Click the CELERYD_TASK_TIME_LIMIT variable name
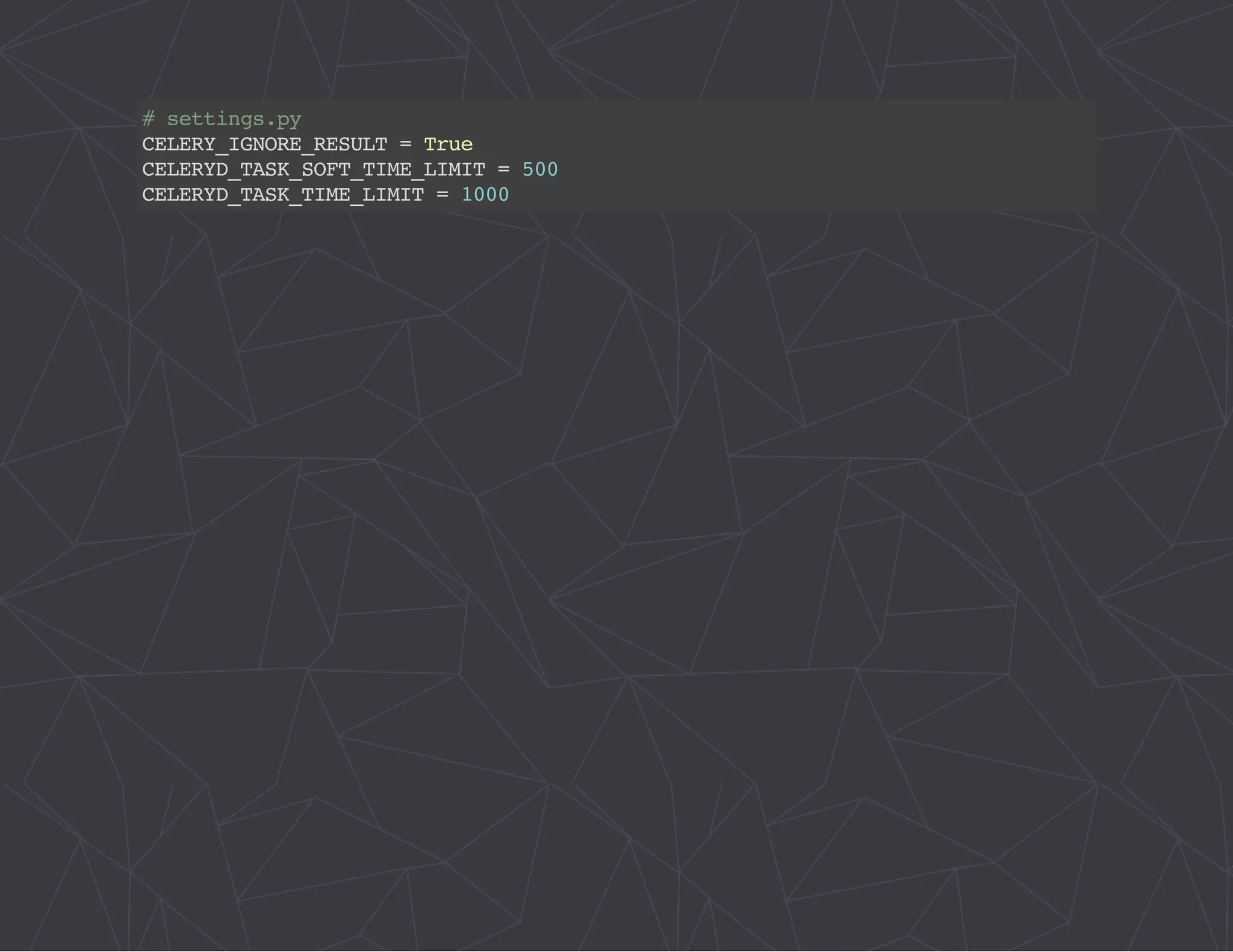This screenshot has width=1233, height=952. [283, 195]
